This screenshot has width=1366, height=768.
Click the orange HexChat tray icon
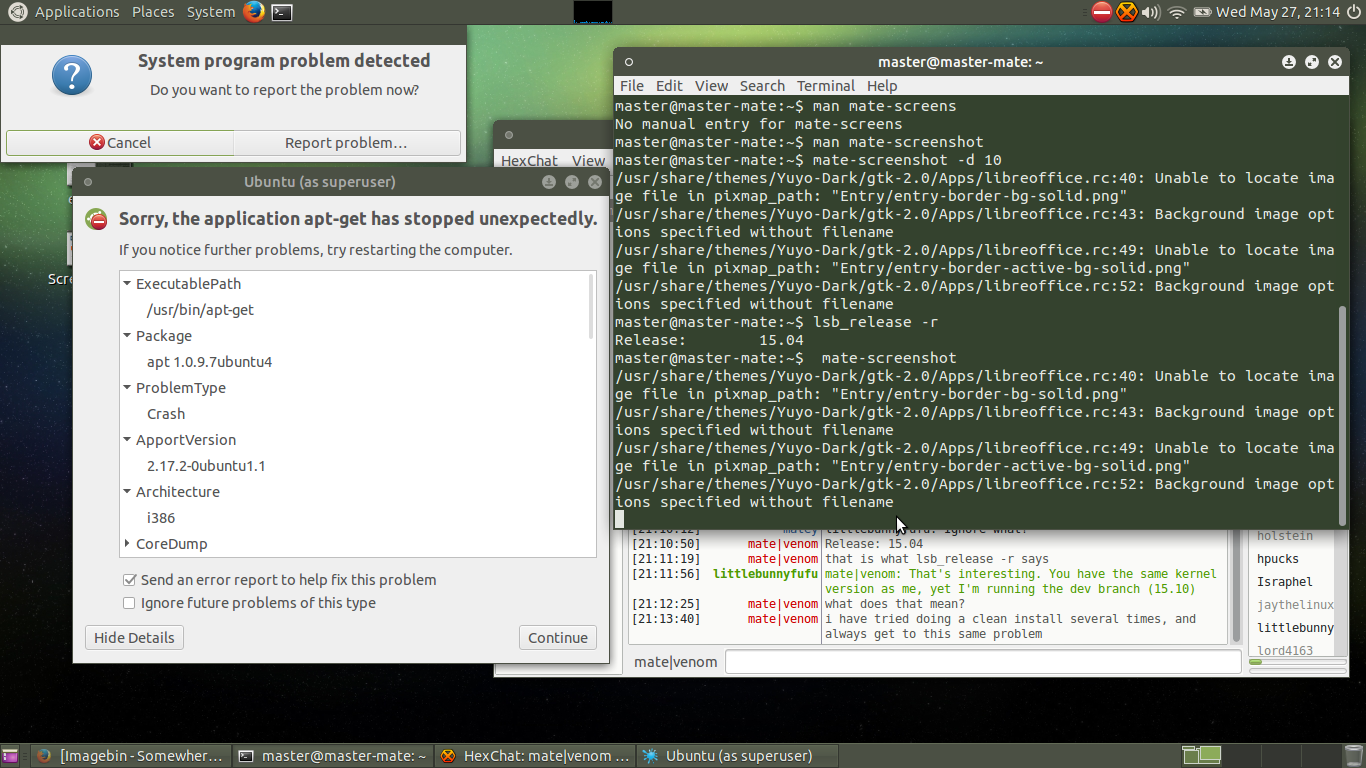(x=1127, y=12)
